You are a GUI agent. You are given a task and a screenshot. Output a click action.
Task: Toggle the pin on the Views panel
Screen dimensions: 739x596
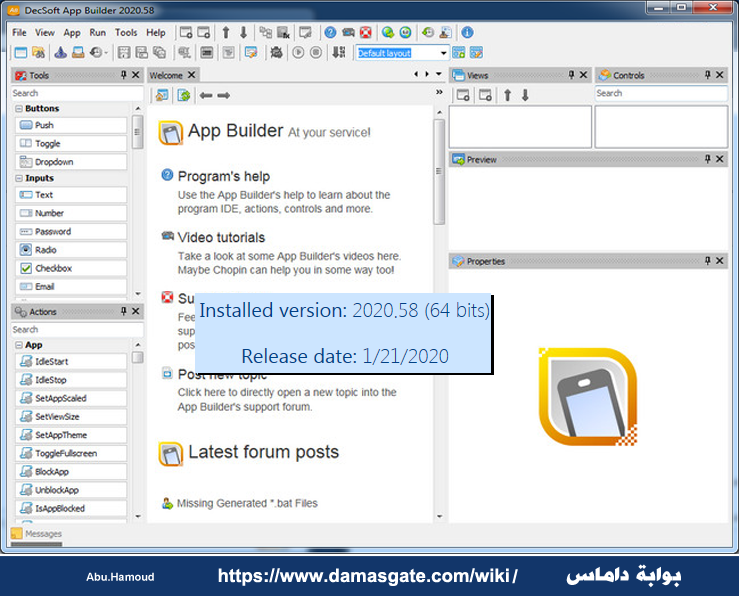coord(571,75)
